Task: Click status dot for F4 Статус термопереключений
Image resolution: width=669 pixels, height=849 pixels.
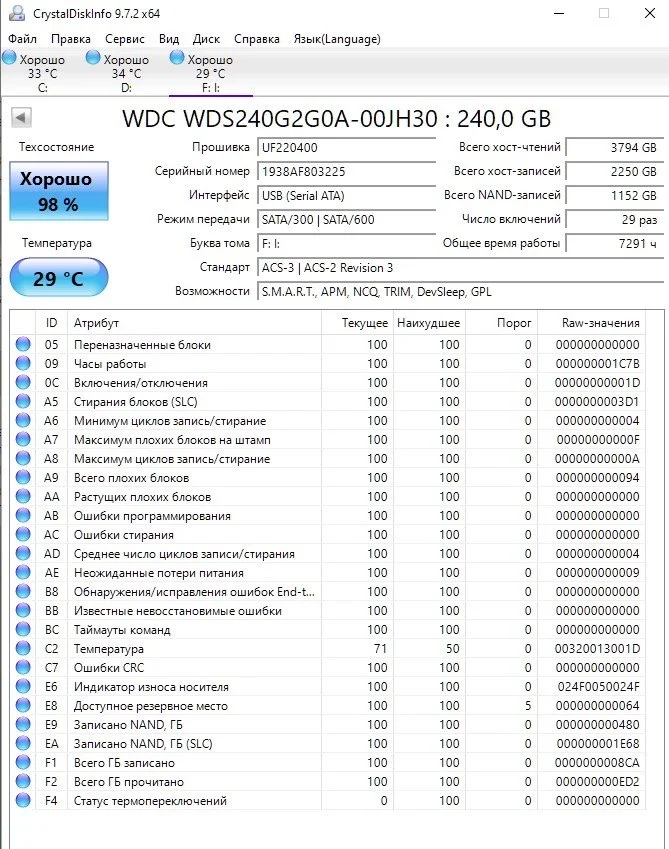Action: click(x=23, y=800)
